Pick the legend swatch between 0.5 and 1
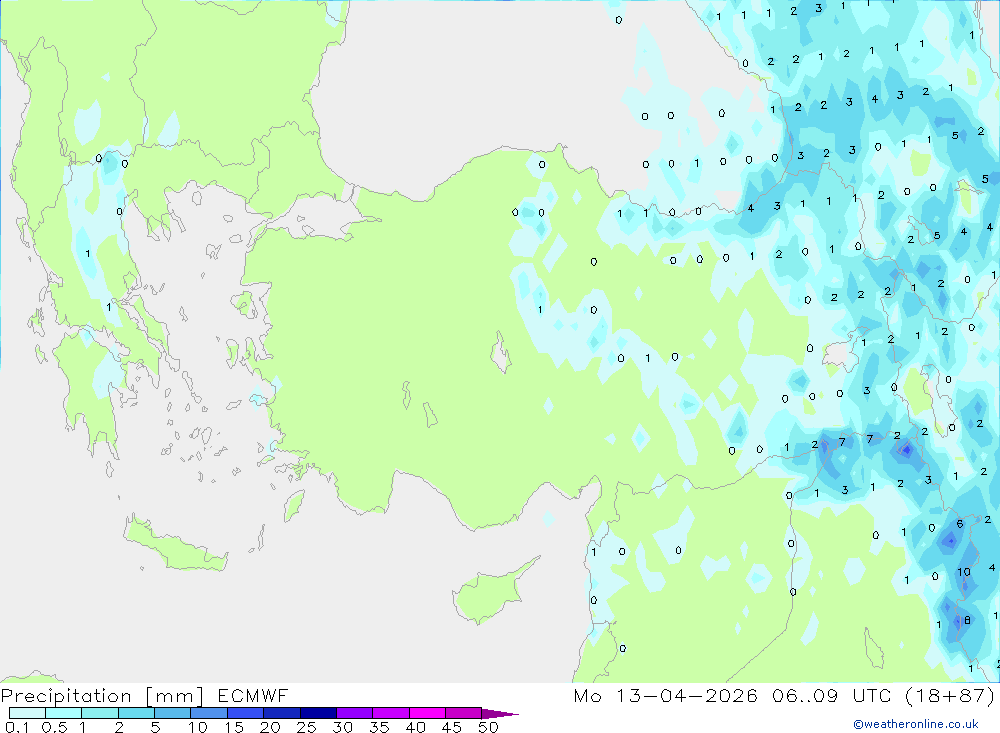The image size is (1000, 733). pos(64,713)
